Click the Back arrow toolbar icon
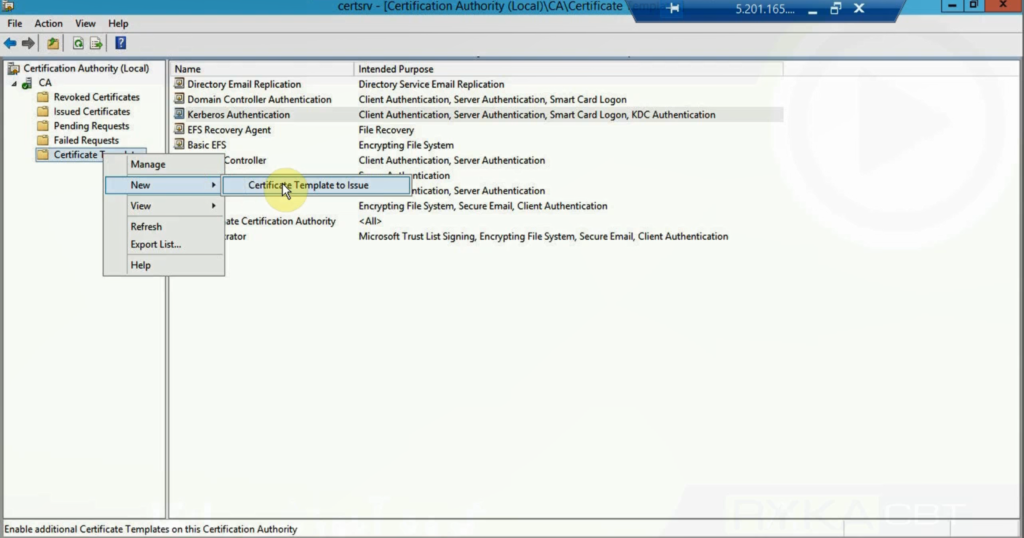This screenshot has height=538, width=1024. 10,44
